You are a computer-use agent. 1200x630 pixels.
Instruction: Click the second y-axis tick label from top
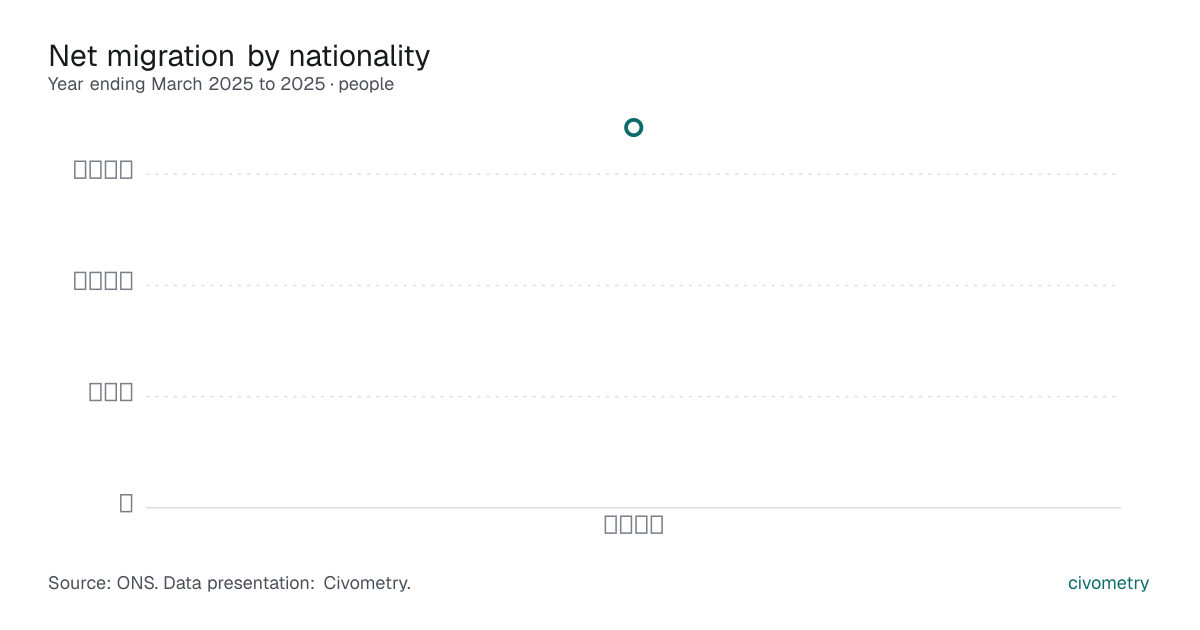coord(103,281)
